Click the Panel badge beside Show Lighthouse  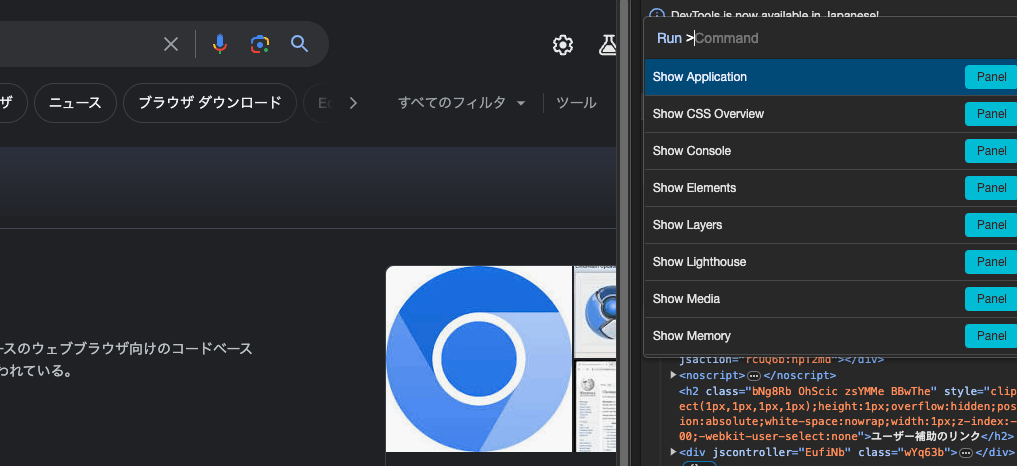[991, 262]
